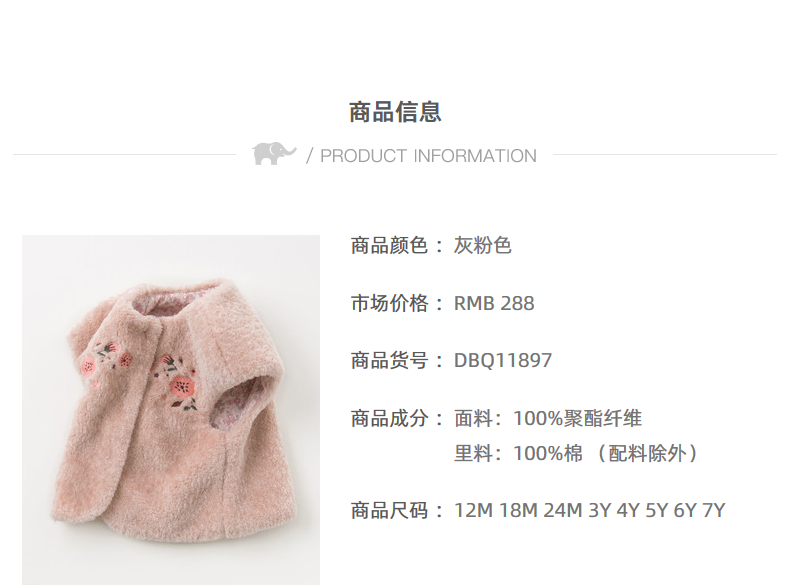Click the gray elephant logo icon

point(274,153)
